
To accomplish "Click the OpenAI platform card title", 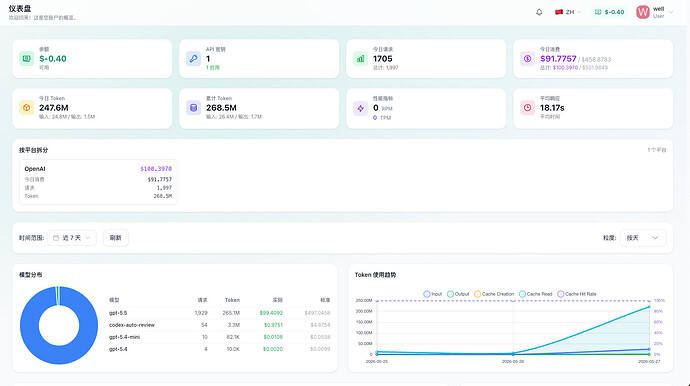I will pyautogui.click(x=35, y=169).
